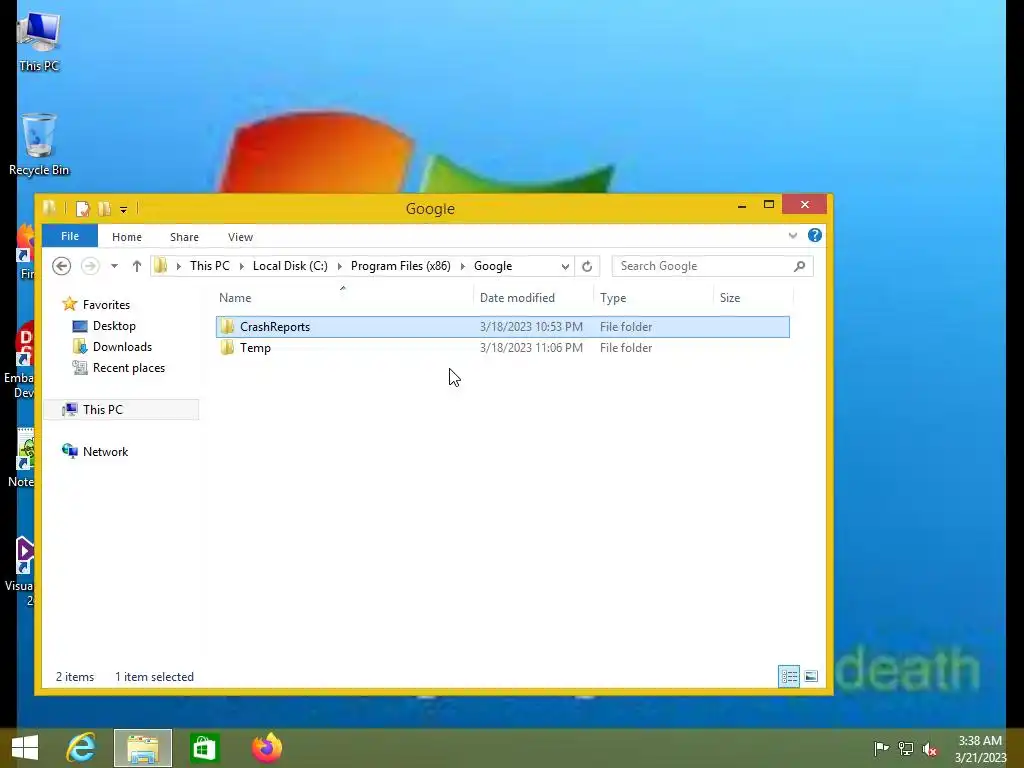Select the CrashReports folder
Image resolution: width=1024 pixels, height=768 pixels.
point(502,327)
